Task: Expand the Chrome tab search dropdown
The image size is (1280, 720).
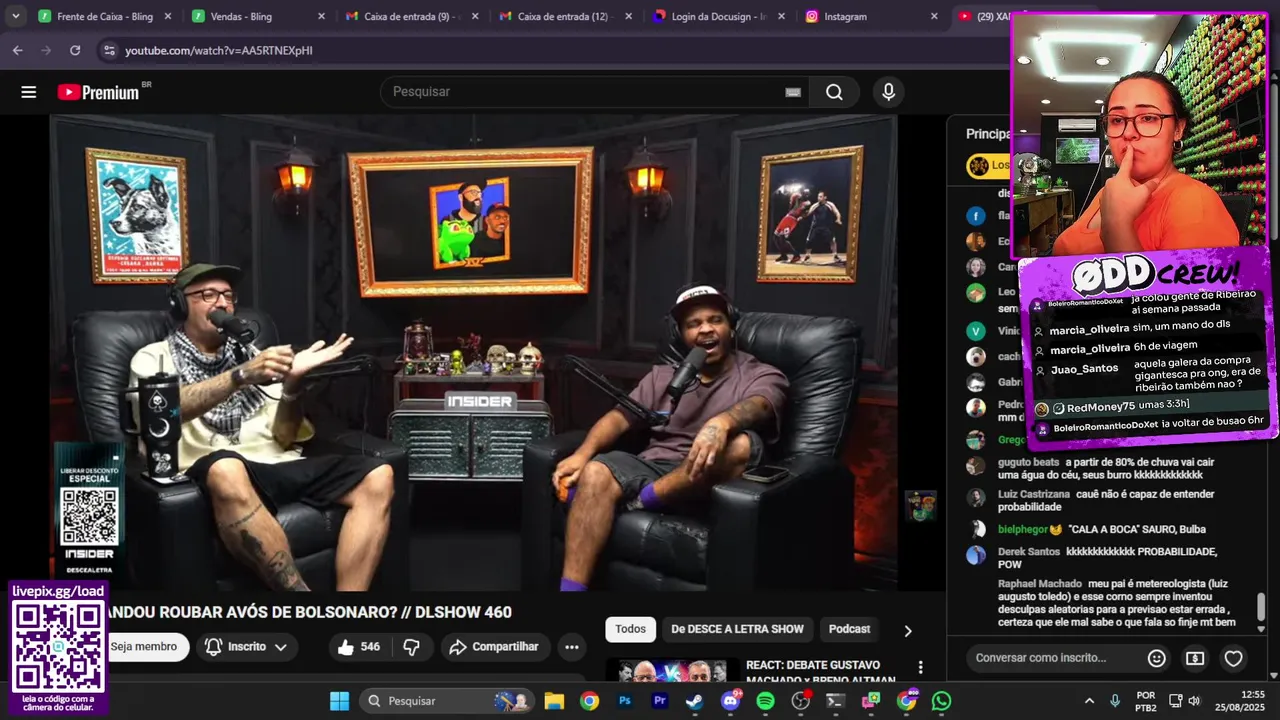Action: [16, 16]
